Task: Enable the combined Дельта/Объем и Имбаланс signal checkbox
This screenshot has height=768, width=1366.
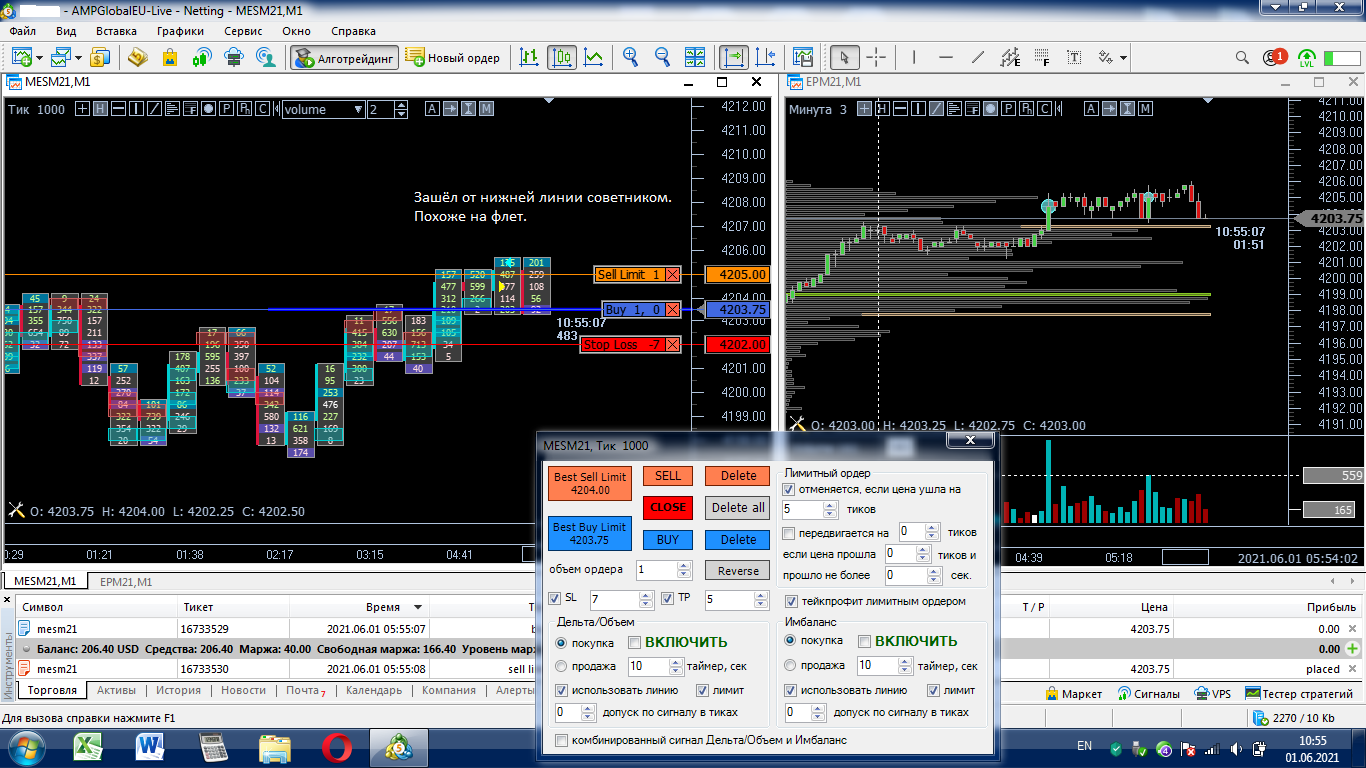Action: pyautogui.click(x=562, y=740)
